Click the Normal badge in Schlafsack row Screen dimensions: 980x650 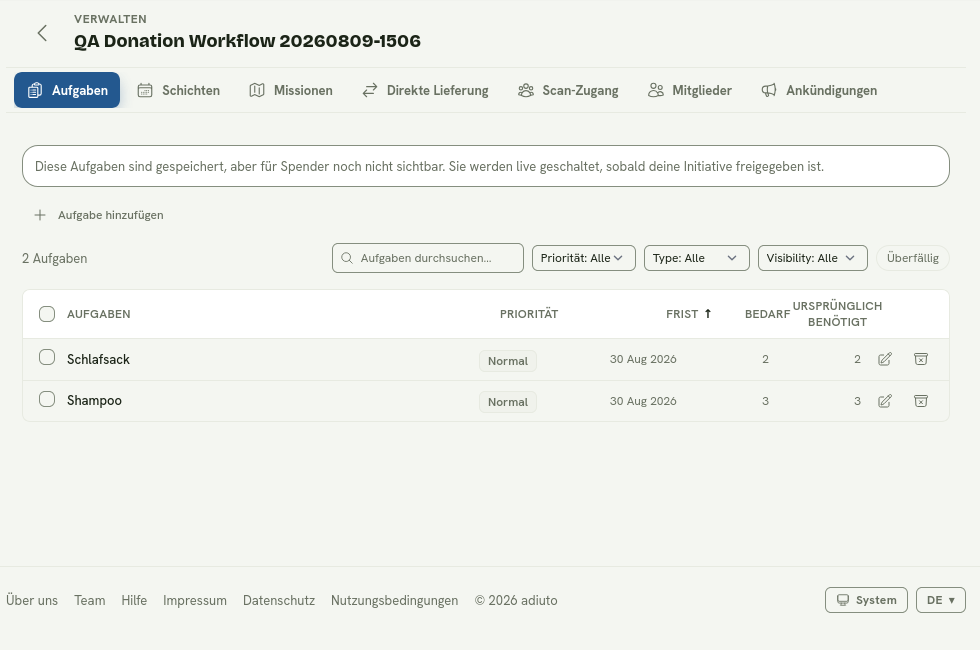(x=508, y=361)
